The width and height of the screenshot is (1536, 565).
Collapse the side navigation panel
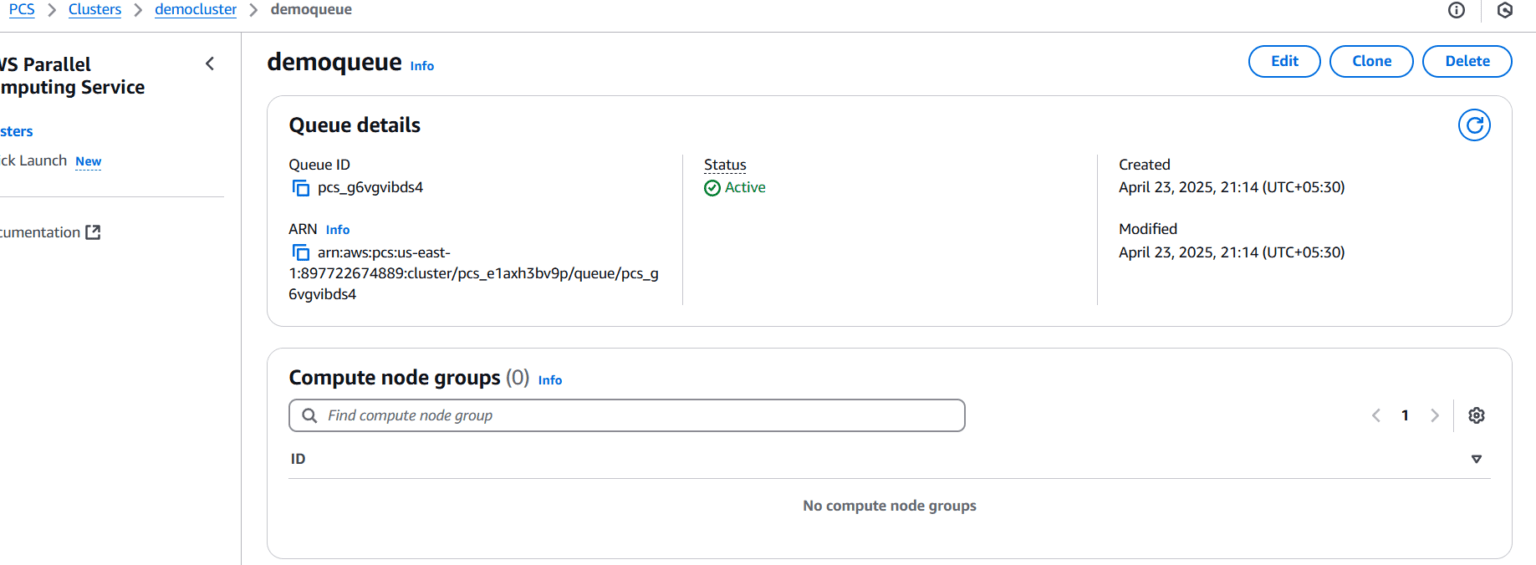click(210, 64)
